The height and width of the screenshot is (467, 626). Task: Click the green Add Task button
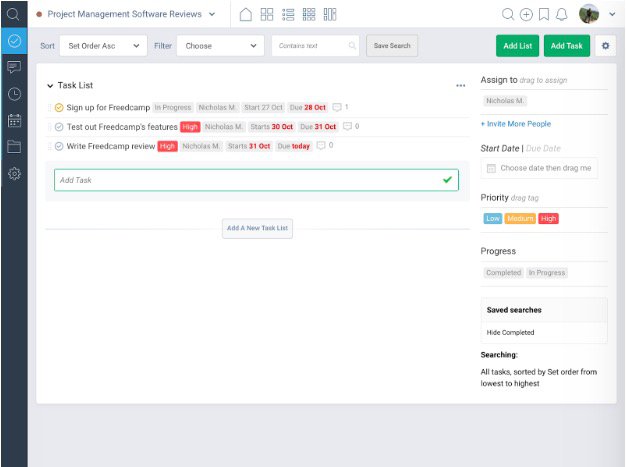click(x=567, y=46)
